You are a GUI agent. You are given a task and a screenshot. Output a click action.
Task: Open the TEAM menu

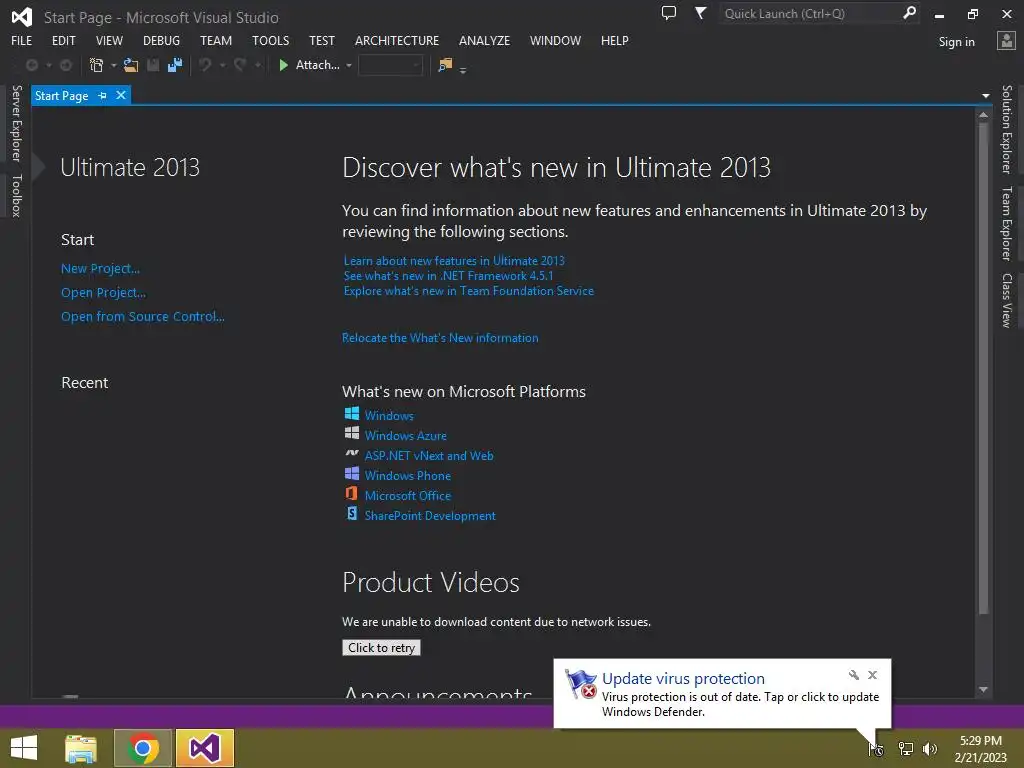click(216, 40)
